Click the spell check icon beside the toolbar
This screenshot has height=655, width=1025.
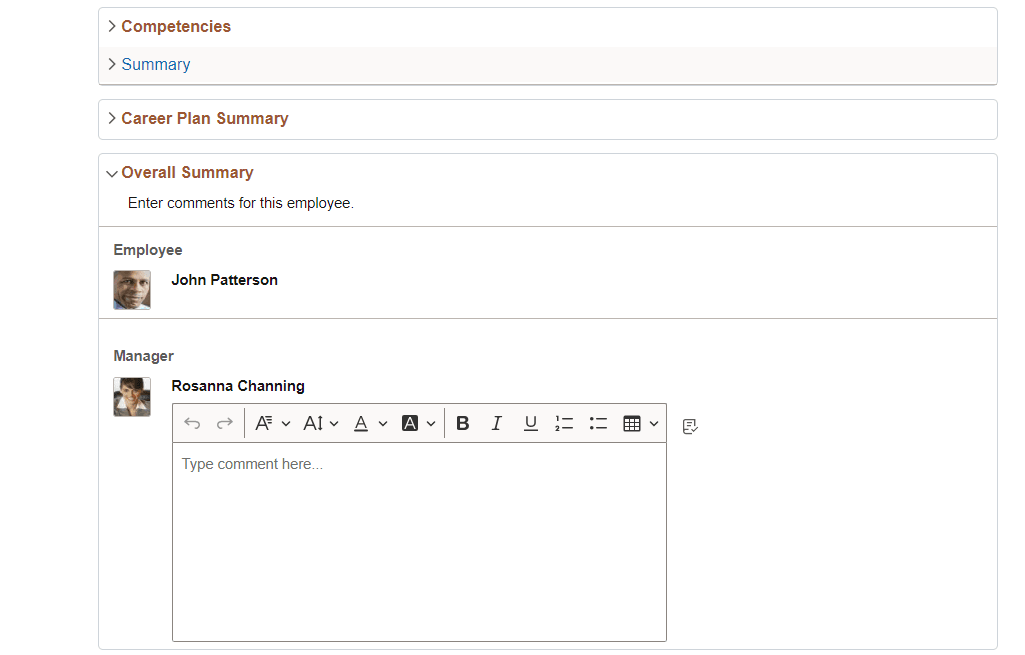(x=689, y=426)
